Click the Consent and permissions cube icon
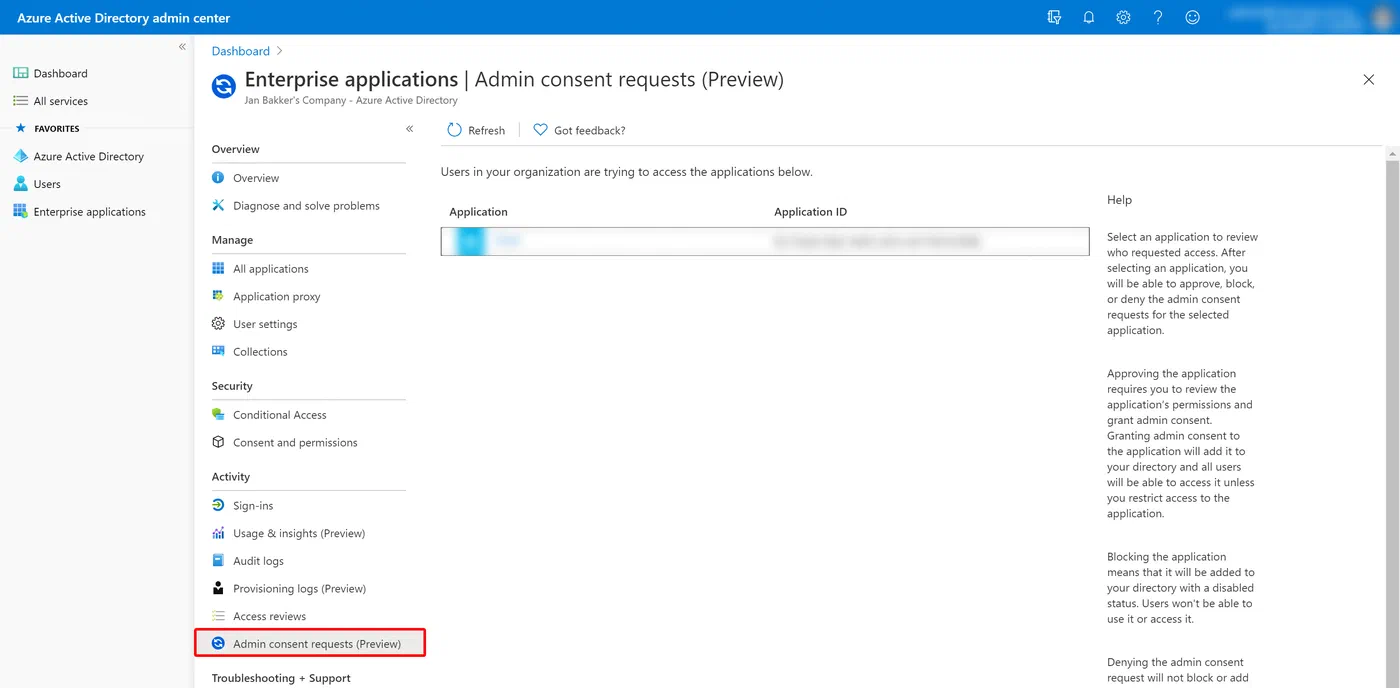 [218, 442]
